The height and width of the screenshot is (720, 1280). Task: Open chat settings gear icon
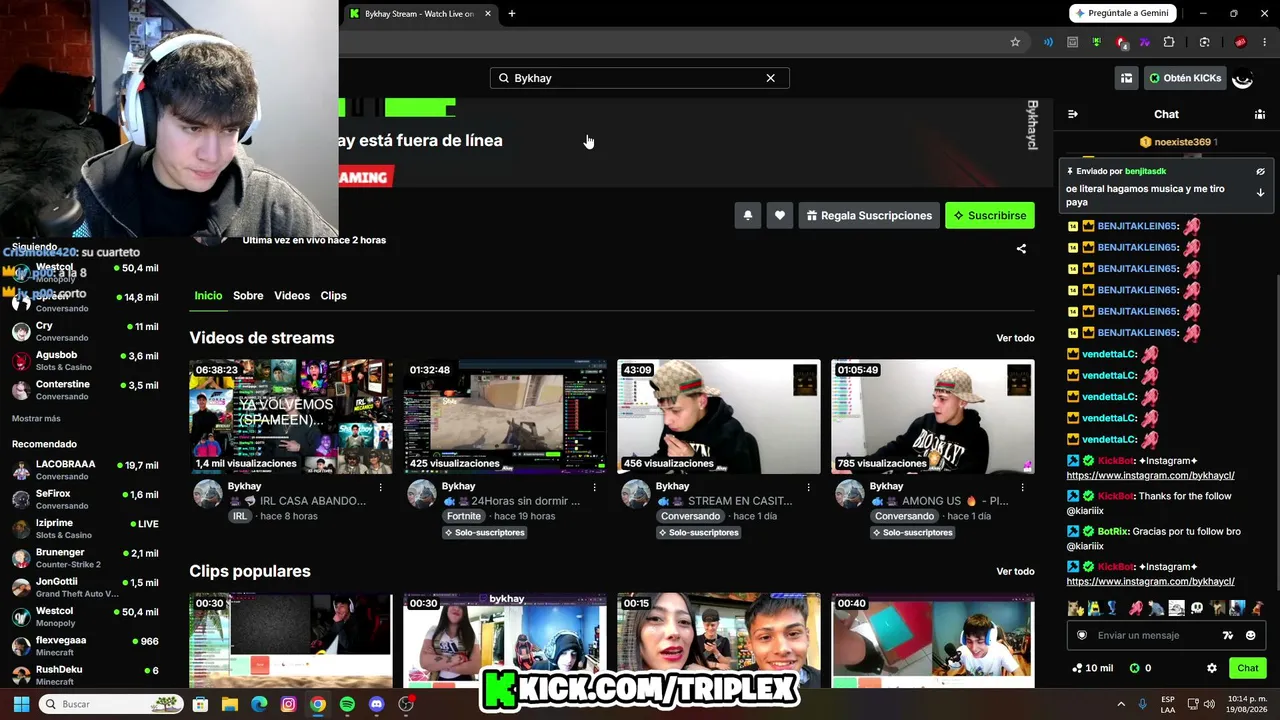point(1212,668)
